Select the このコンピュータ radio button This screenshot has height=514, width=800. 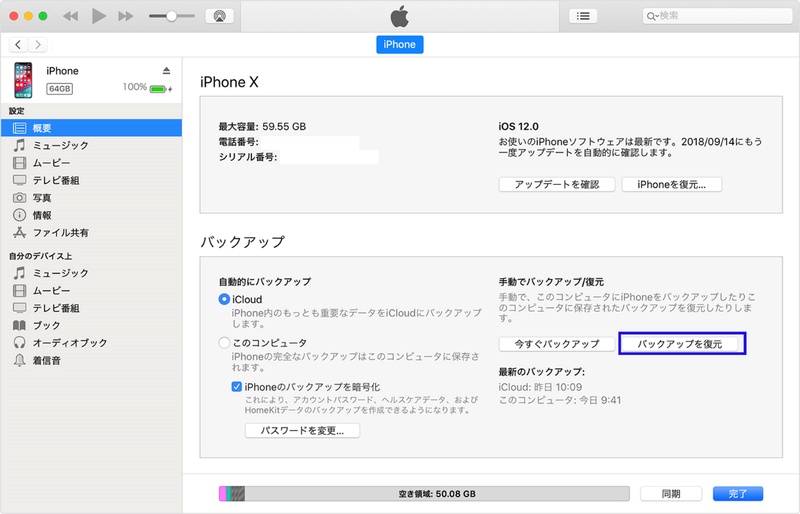pos(224,342)
